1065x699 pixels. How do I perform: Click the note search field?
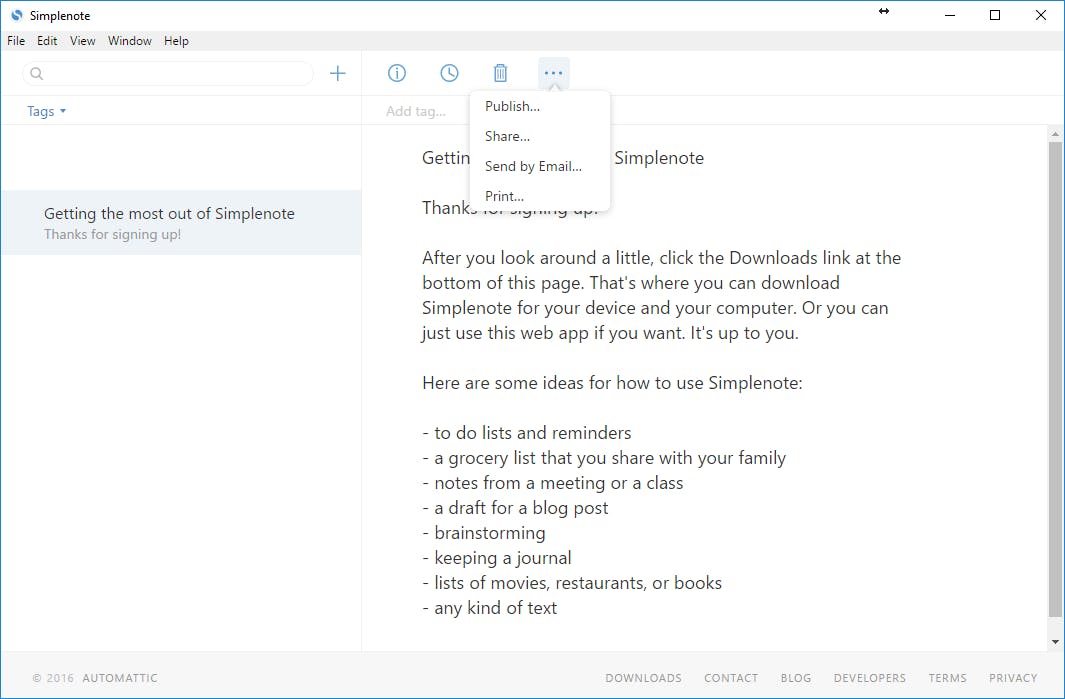tap(168, 73)
